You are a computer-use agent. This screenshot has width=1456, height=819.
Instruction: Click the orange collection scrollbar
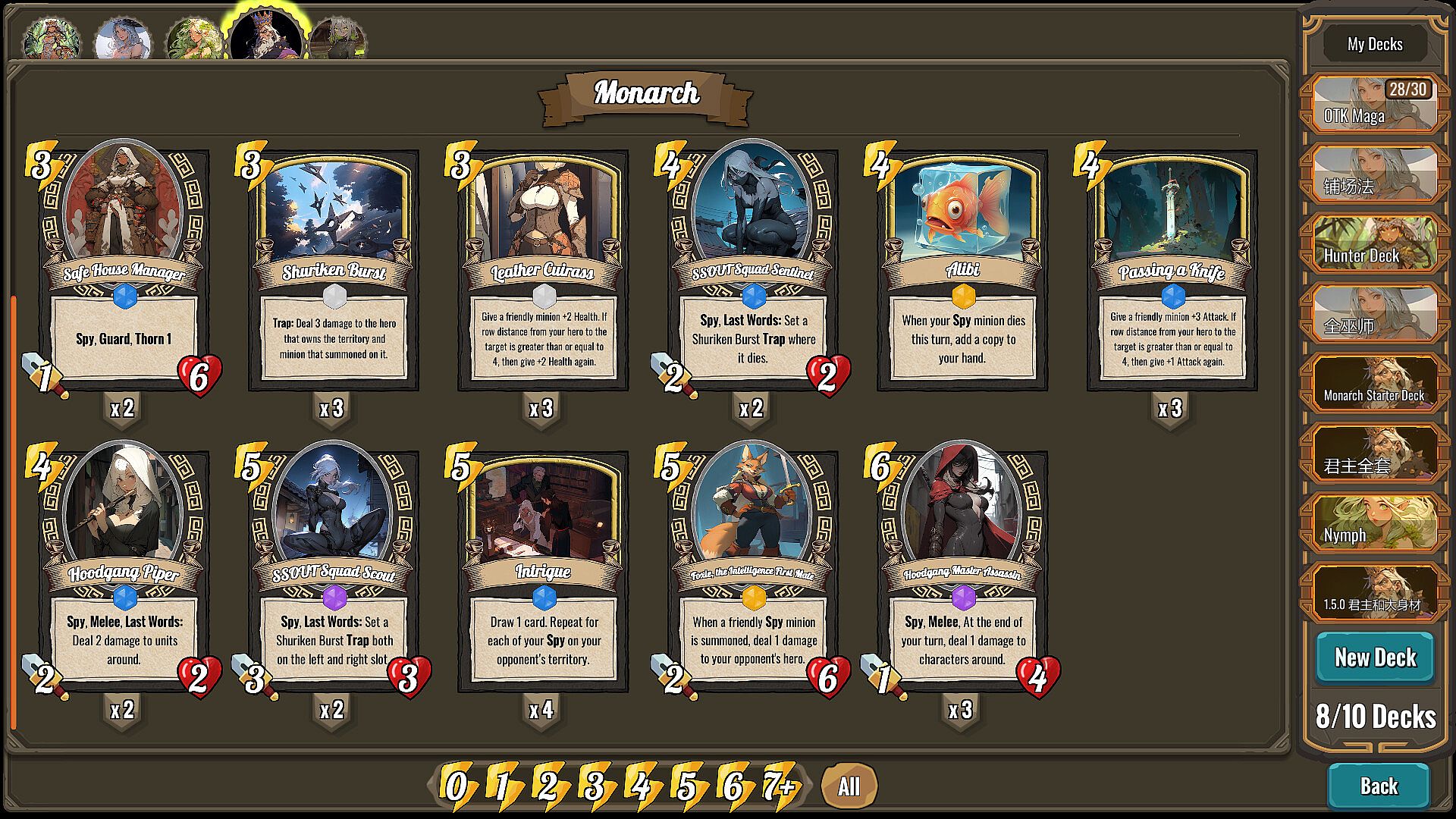point(14,512)
